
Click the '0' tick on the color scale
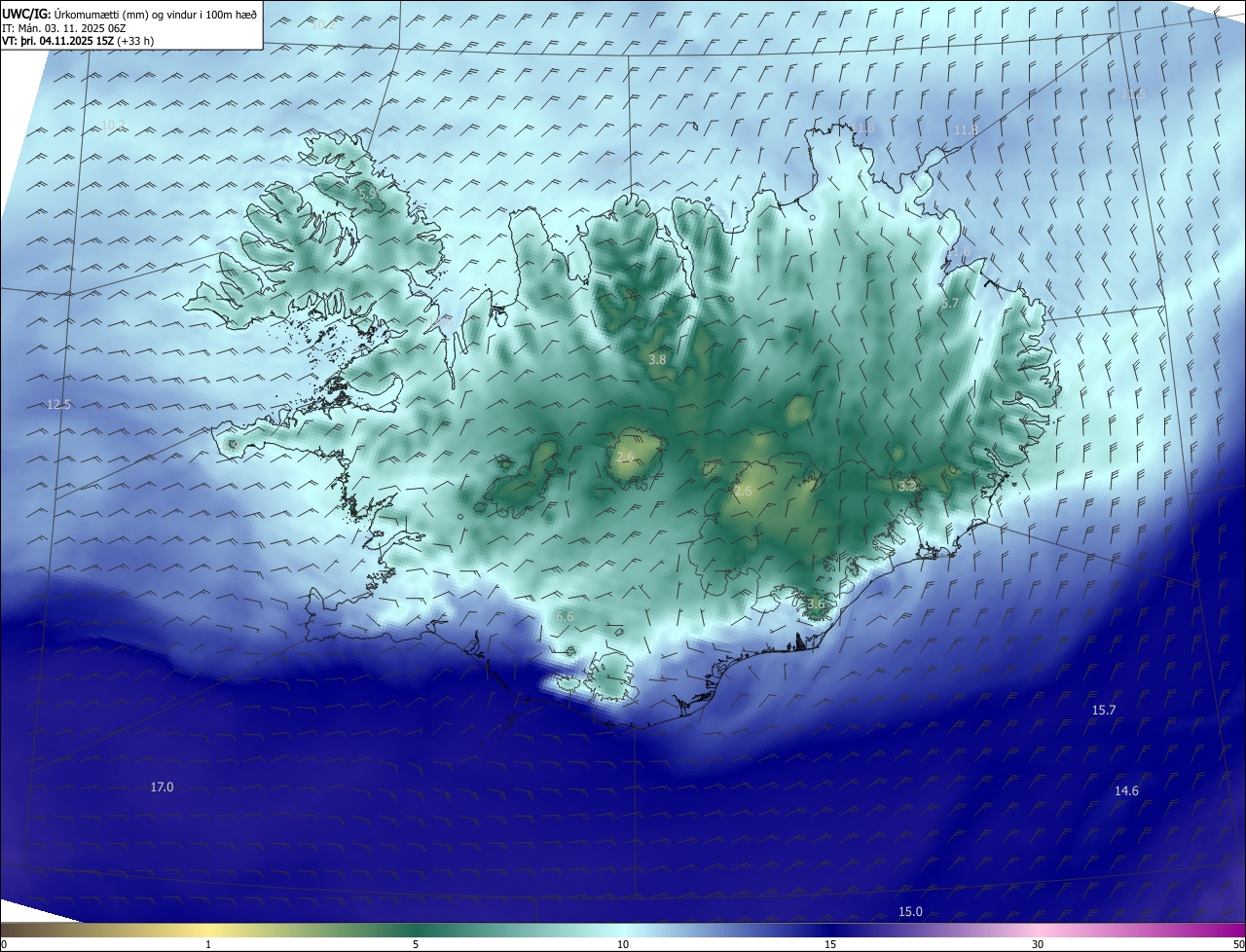click(x=4, y=944)
